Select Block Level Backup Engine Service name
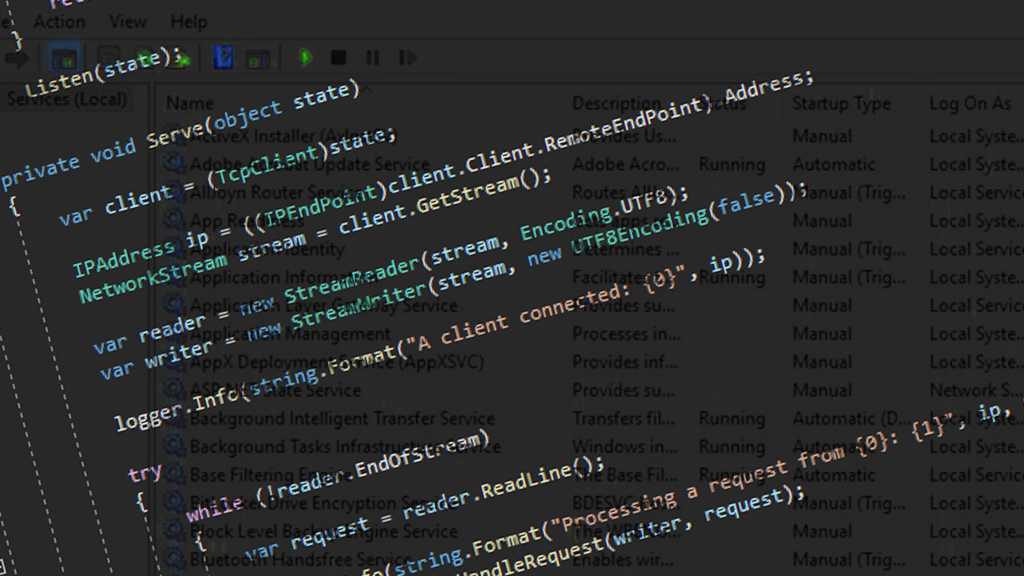Viewport: 1024px width, 576px height. [x=324, y=531]
